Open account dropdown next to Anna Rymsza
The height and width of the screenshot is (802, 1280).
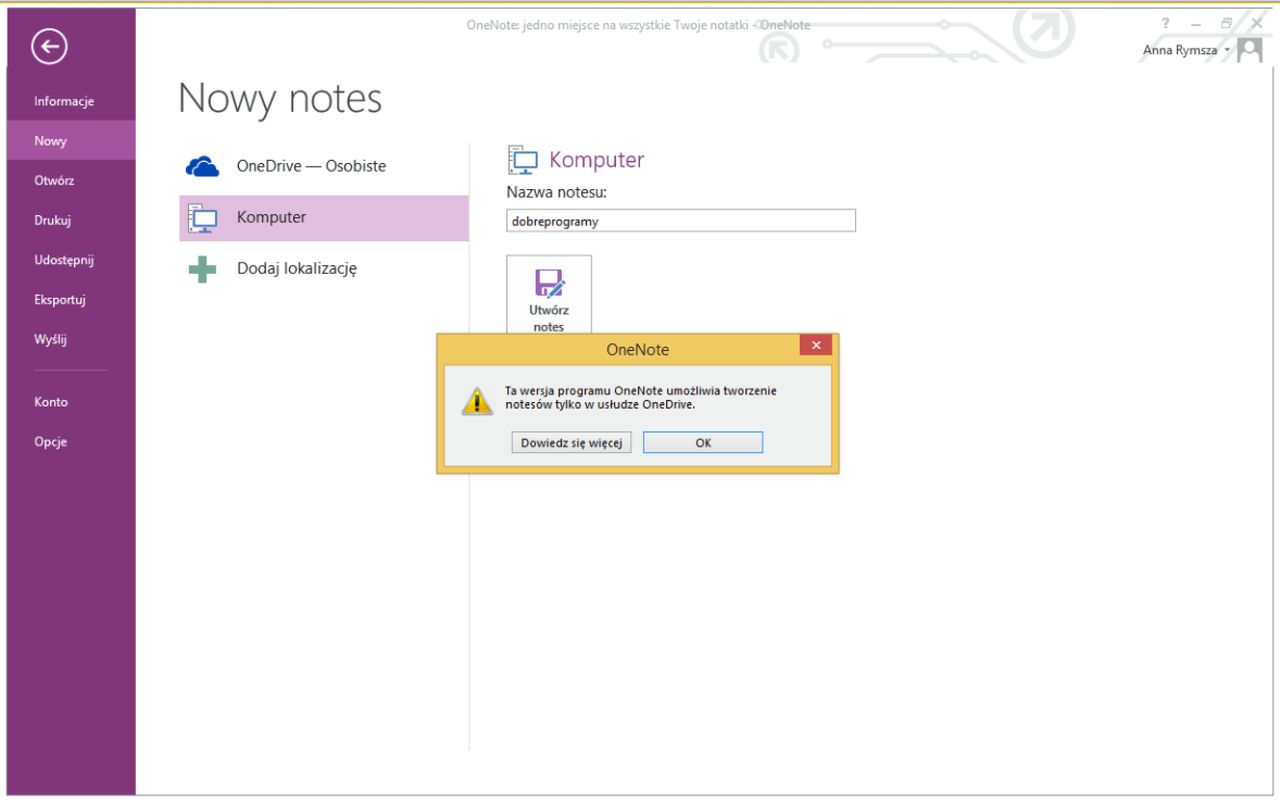(1227, 50)
